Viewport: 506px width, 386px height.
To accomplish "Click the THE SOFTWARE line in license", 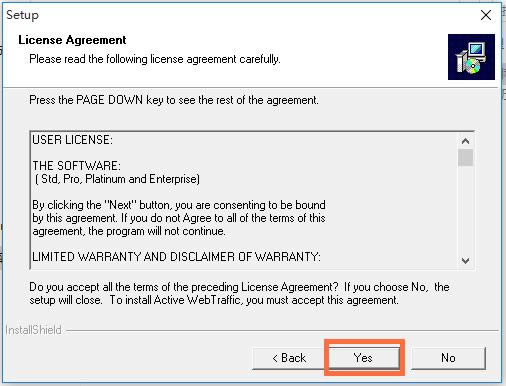I will click(x=77, y=166).
